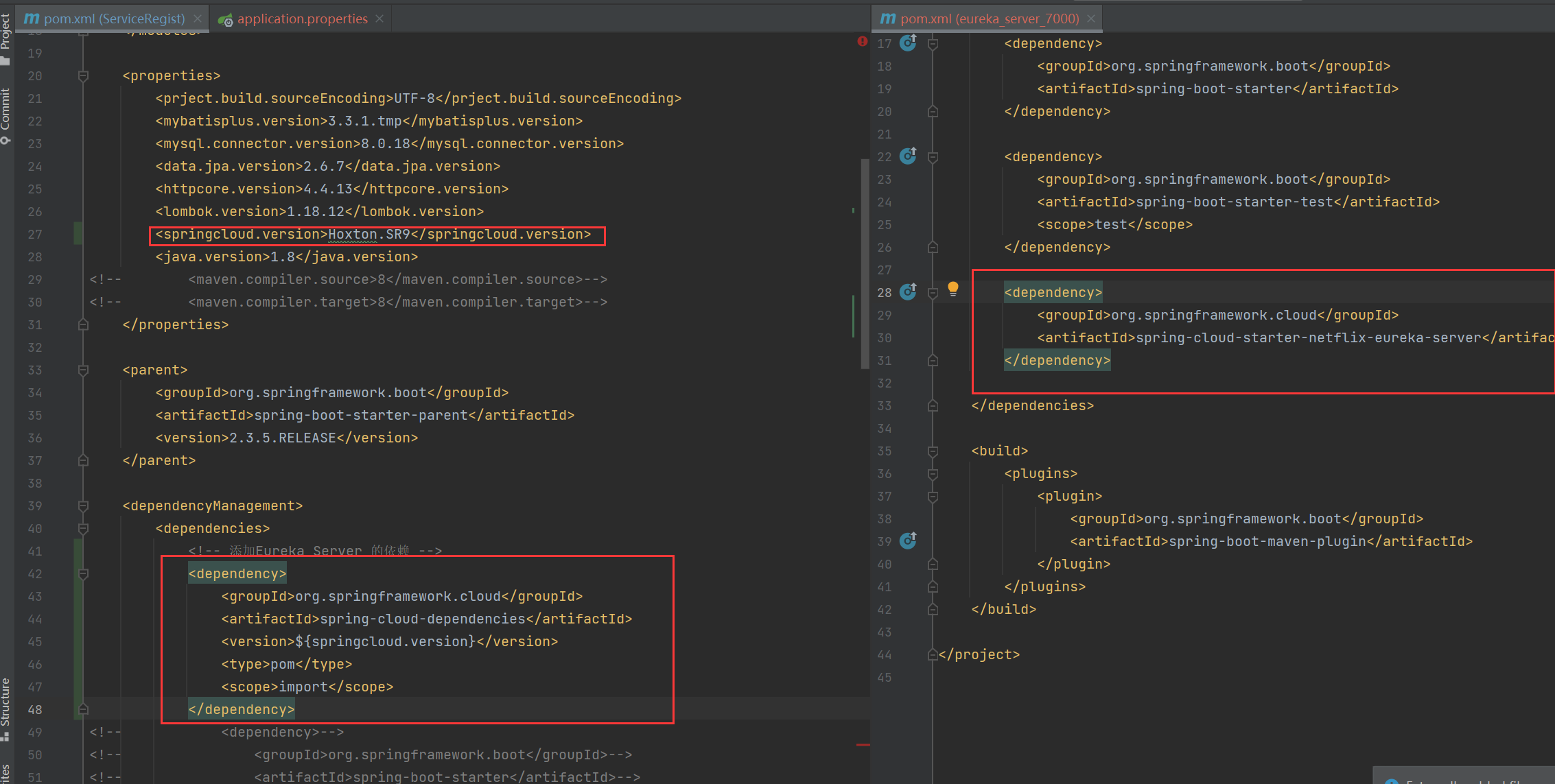The image size is (1555, 784).
Task: Close the pom.xml (eureka_server_7000) tab
Action: tap(1091, 19)
